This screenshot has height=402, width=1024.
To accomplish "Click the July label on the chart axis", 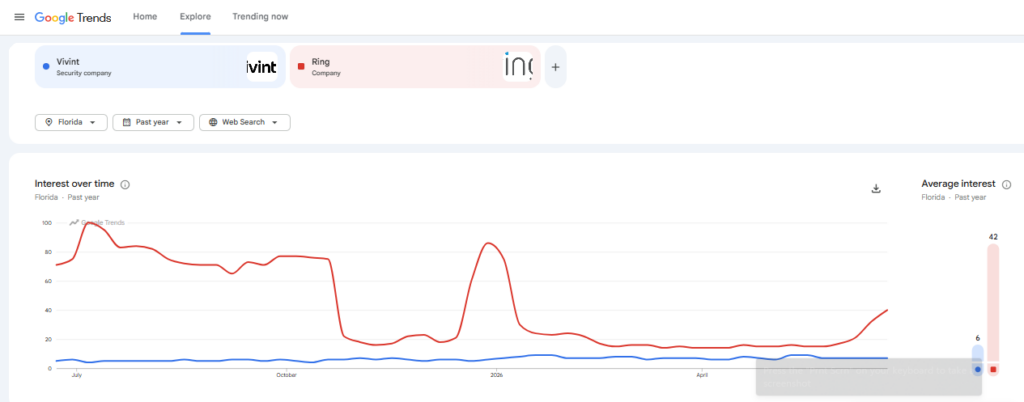I will tap(76, 375).
